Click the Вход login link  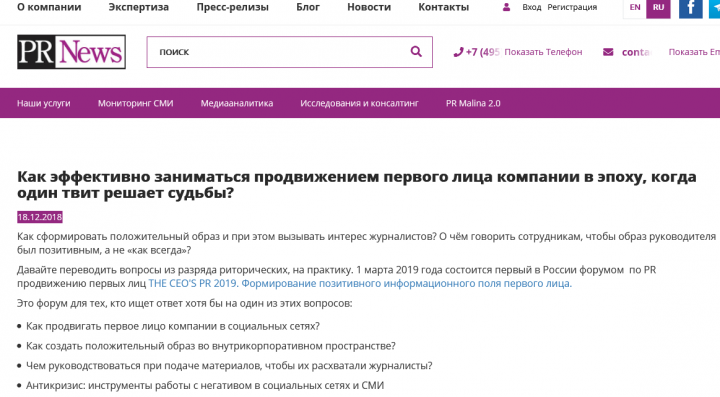click(532, 7)
